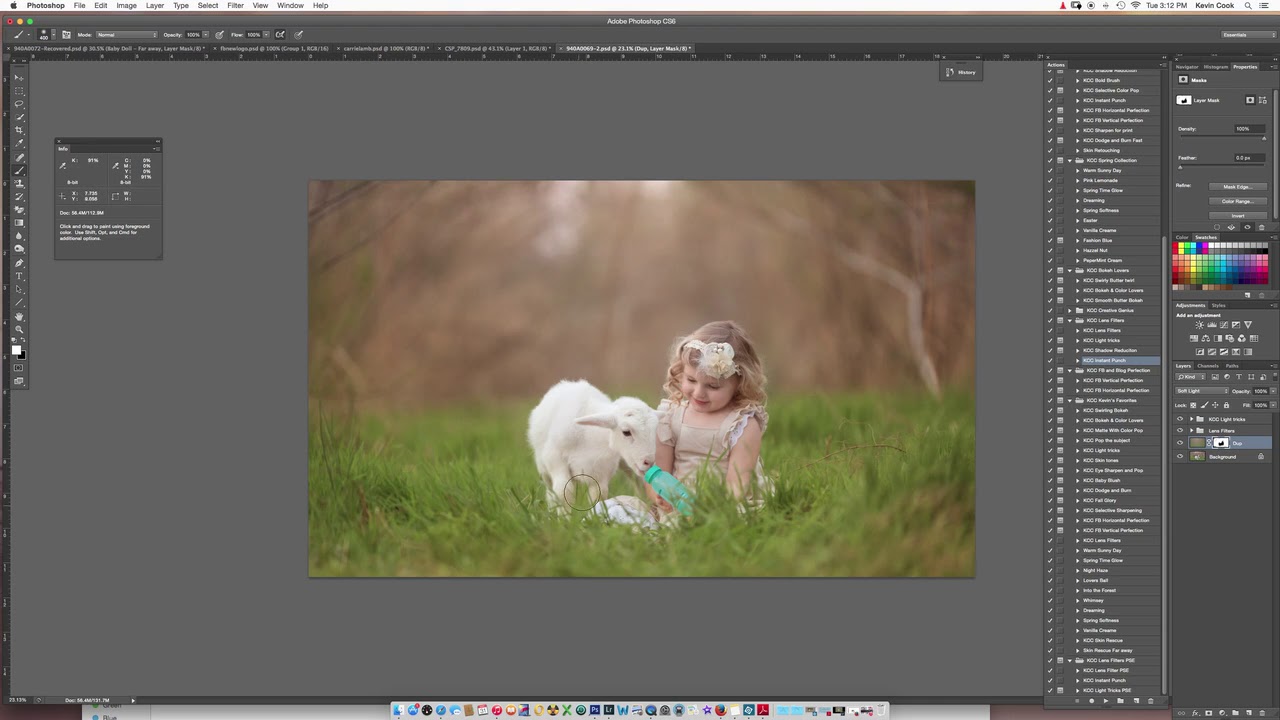Switch to the Histogram tab
The image size is (1280, 720).
point(1216,67)
